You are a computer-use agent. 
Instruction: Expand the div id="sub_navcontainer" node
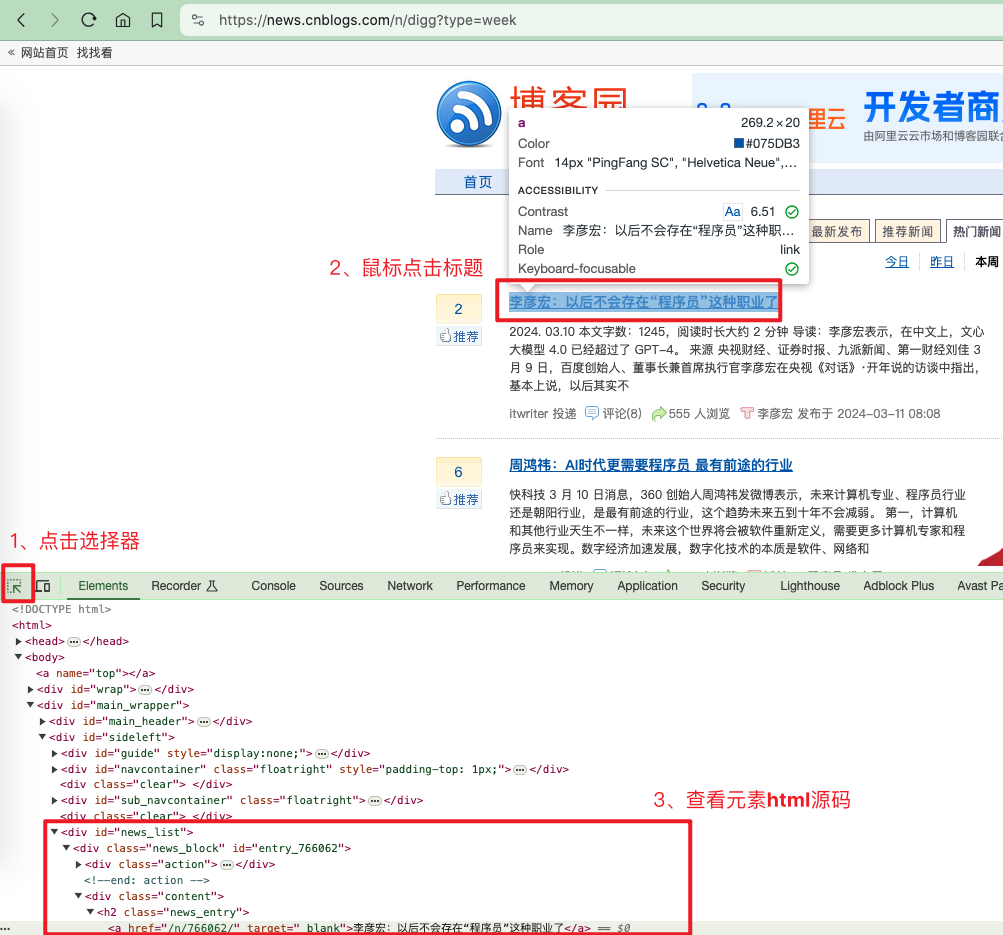54,801
